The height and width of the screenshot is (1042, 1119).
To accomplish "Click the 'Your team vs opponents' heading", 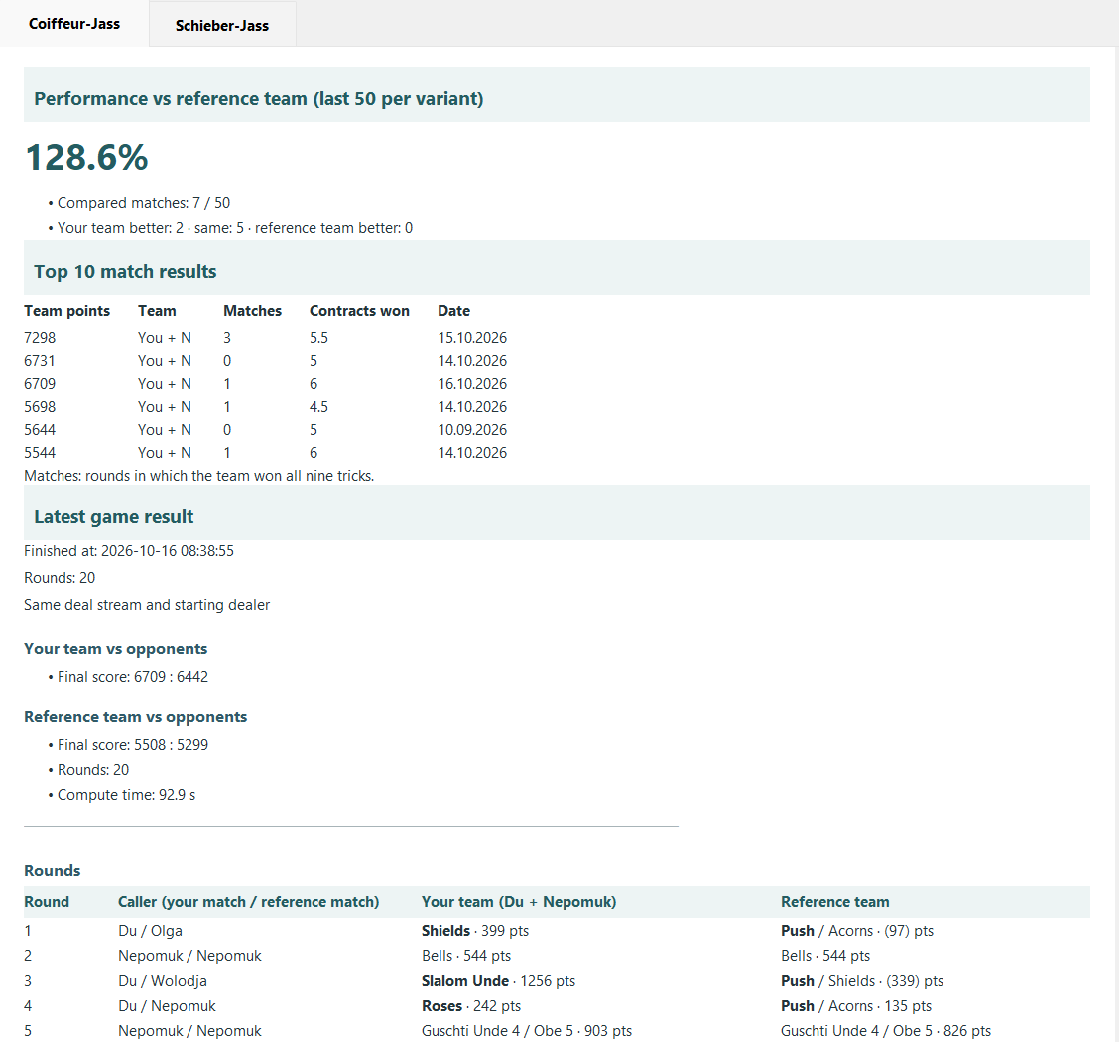I will 116,649.
